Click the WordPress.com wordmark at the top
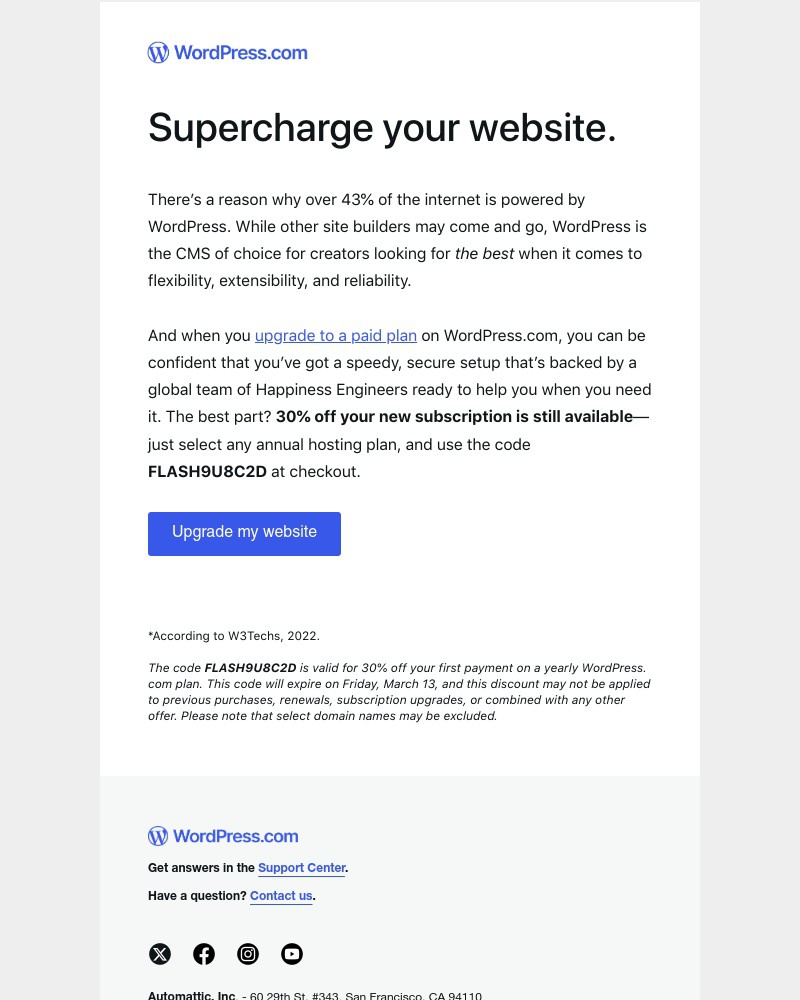800x1000 pixels. tap(240, 53)
